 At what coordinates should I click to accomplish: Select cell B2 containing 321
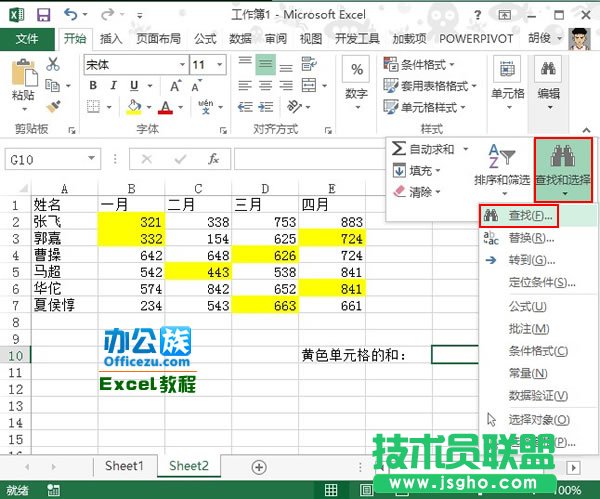(x=131, y=222)
